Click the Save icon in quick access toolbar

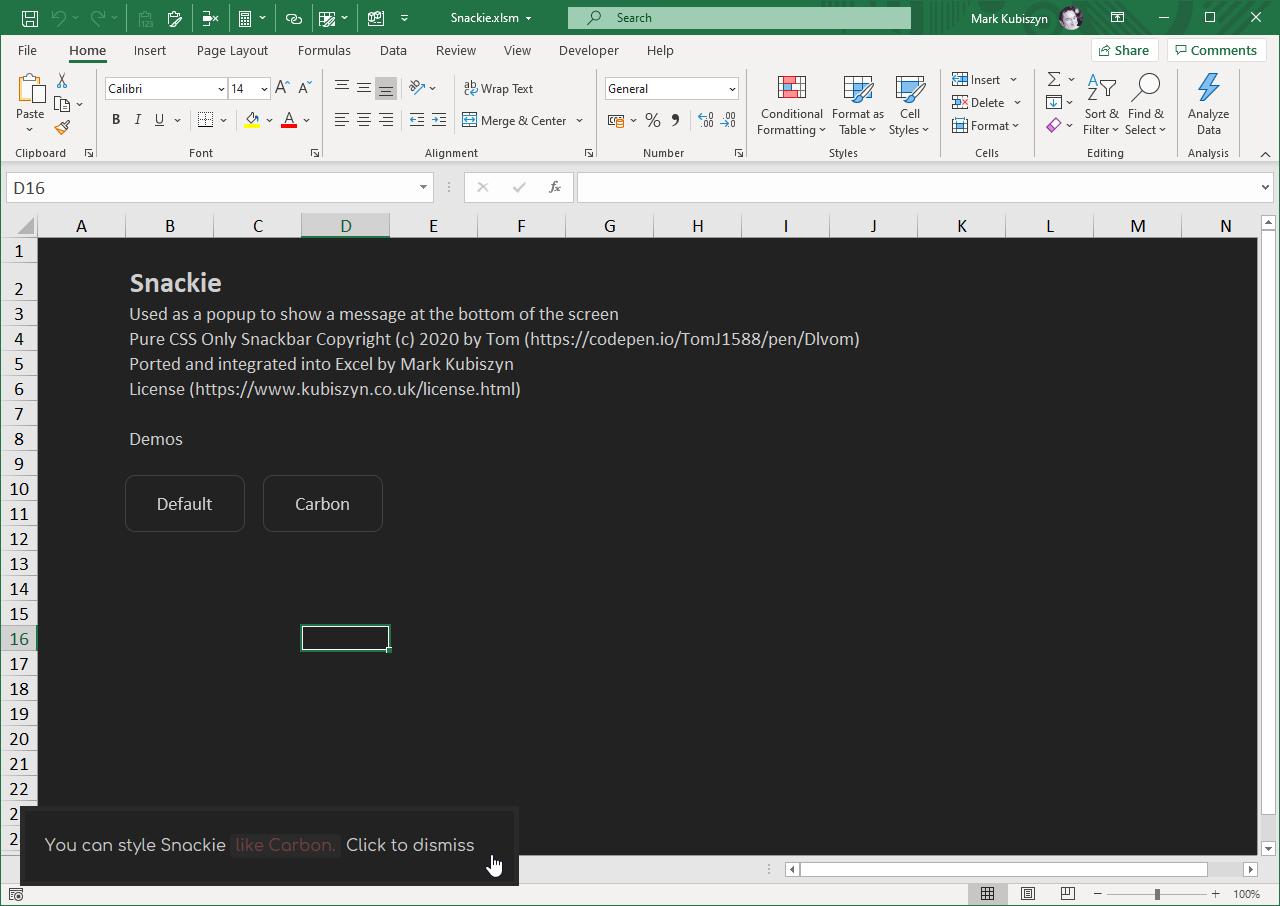pyautogui.click(x=30, y=18)
